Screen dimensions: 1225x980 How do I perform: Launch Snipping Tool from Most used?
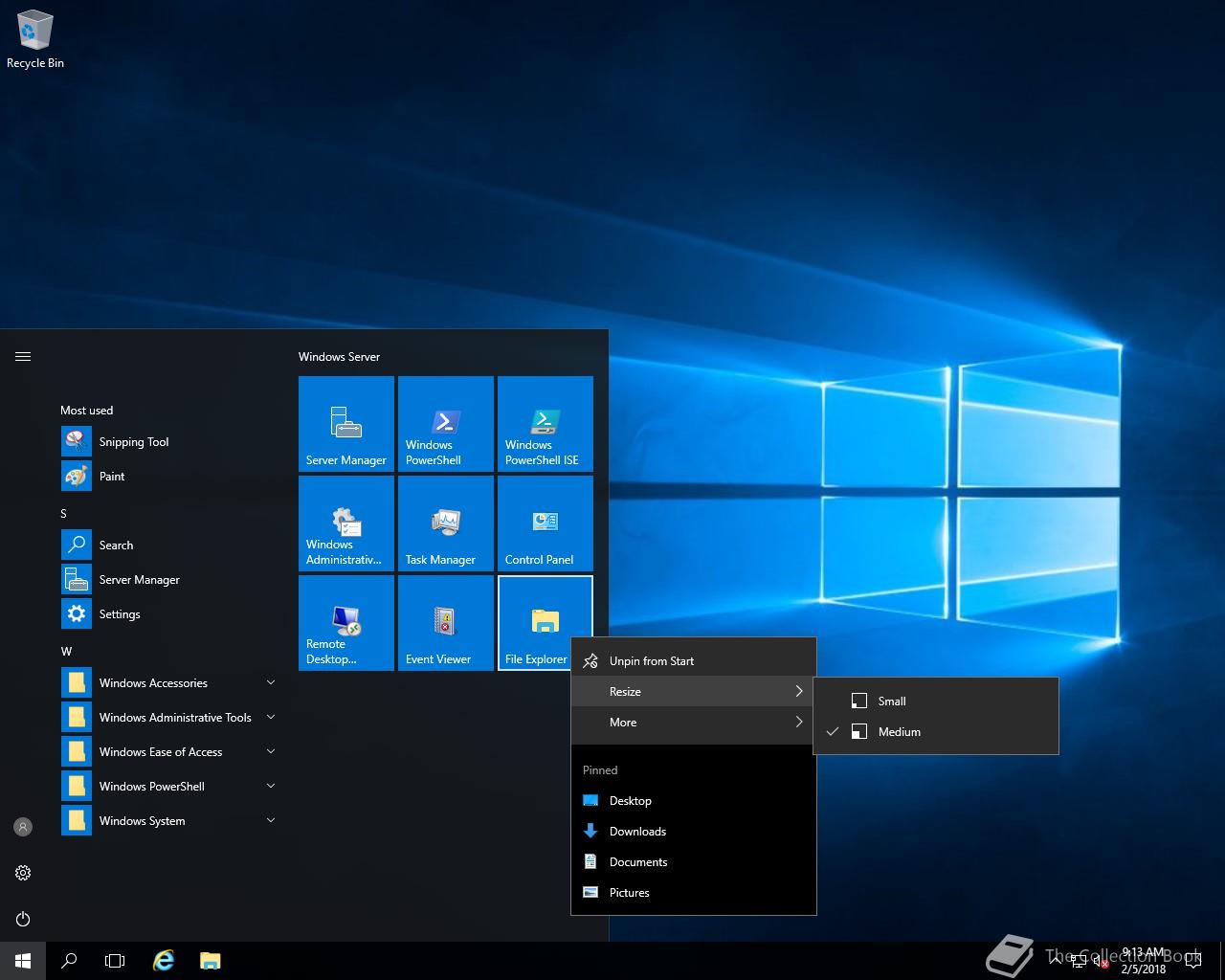[x=168, y=441]
